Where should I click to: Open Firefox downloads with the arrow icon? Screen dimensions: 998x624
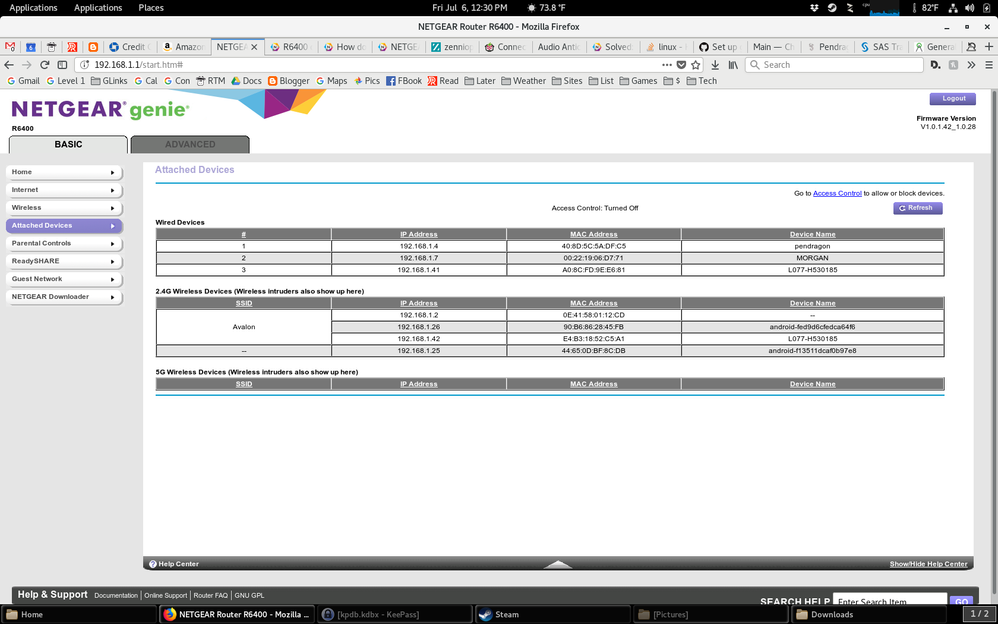[x=715, y=63]
